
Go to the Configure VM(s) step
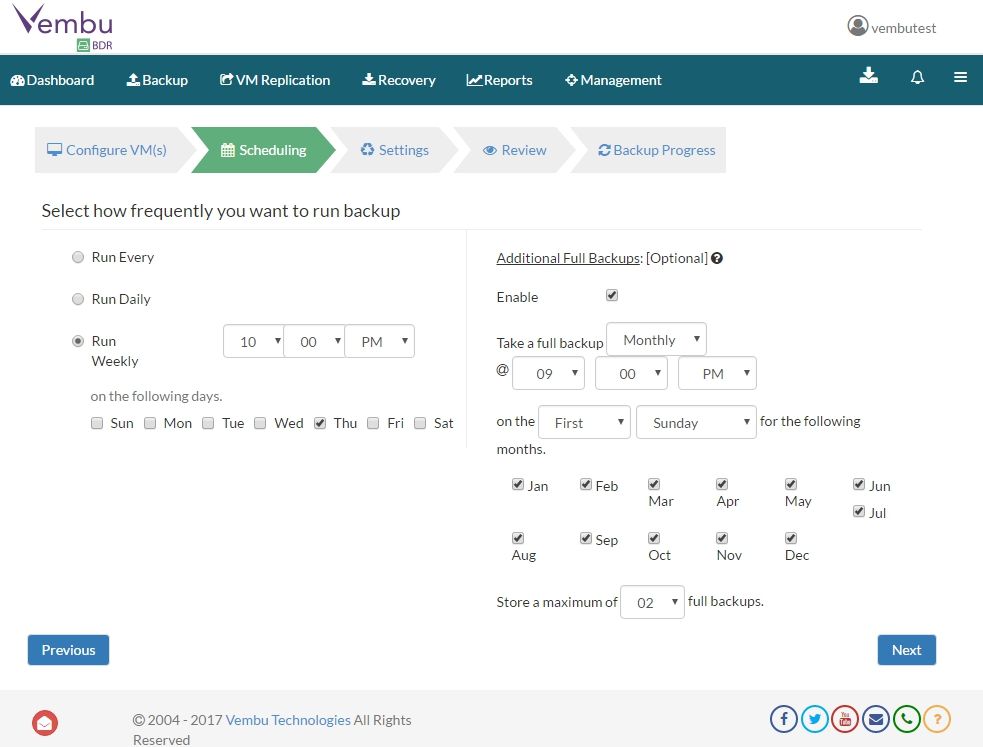point(107,150)
